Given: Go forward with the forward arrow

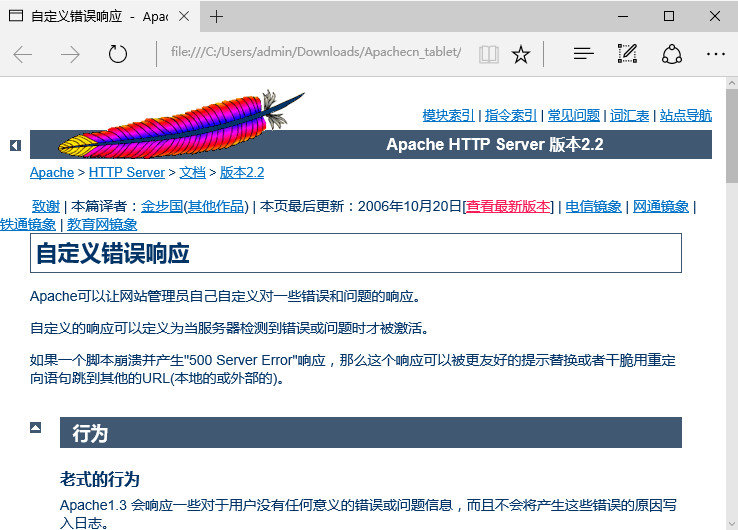Looking at the screenshot, I should (70, 55).
